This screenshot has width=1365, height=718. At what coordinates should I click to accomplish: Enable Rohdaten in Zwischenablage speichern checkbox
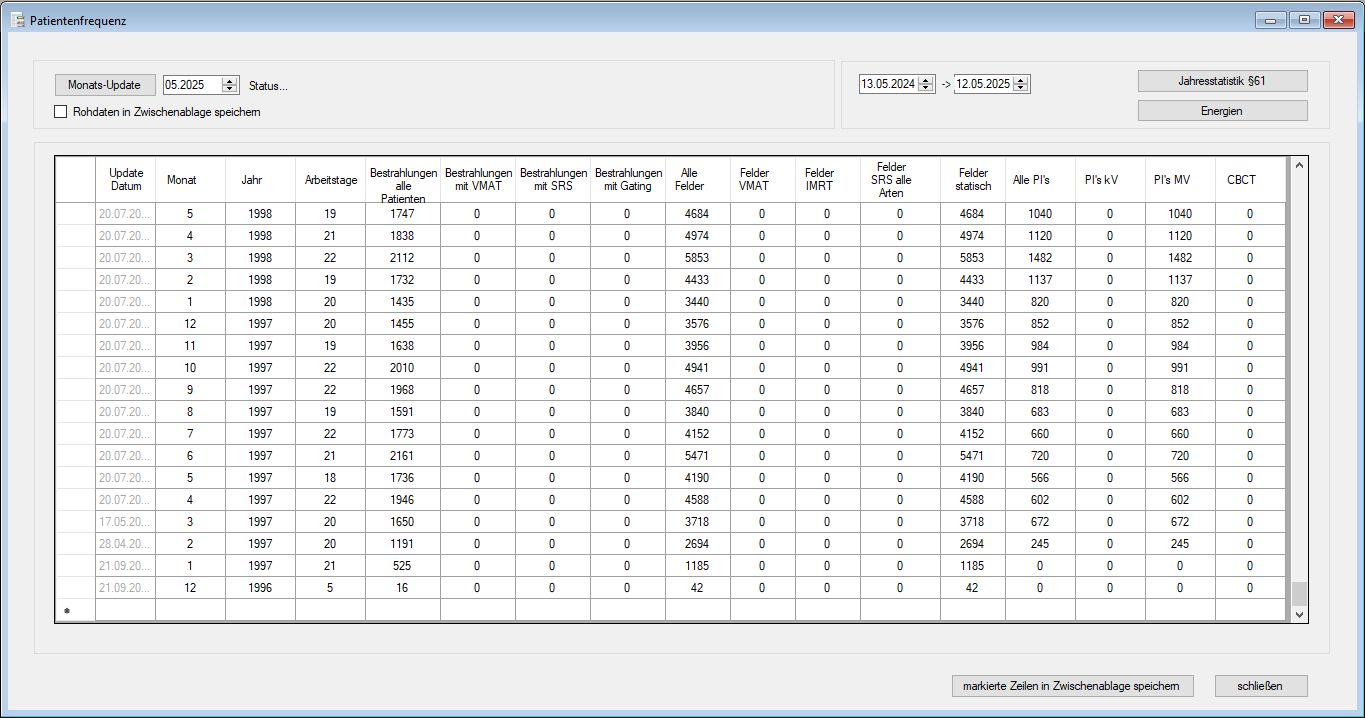click(x=61, y=112)
